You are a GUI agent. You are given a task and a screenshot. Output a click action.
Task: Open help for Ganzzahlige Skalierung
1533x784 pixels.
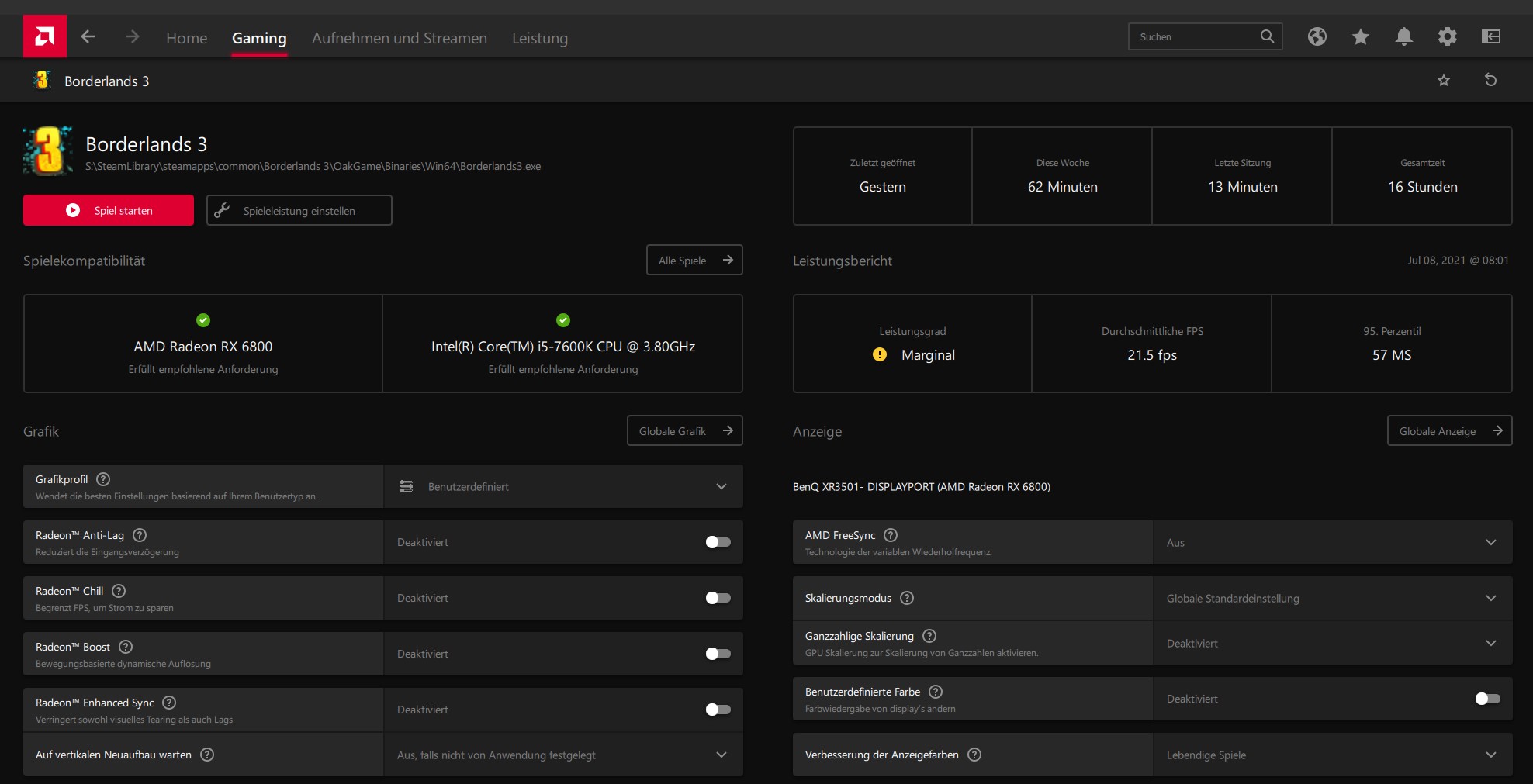click(929, 636)
